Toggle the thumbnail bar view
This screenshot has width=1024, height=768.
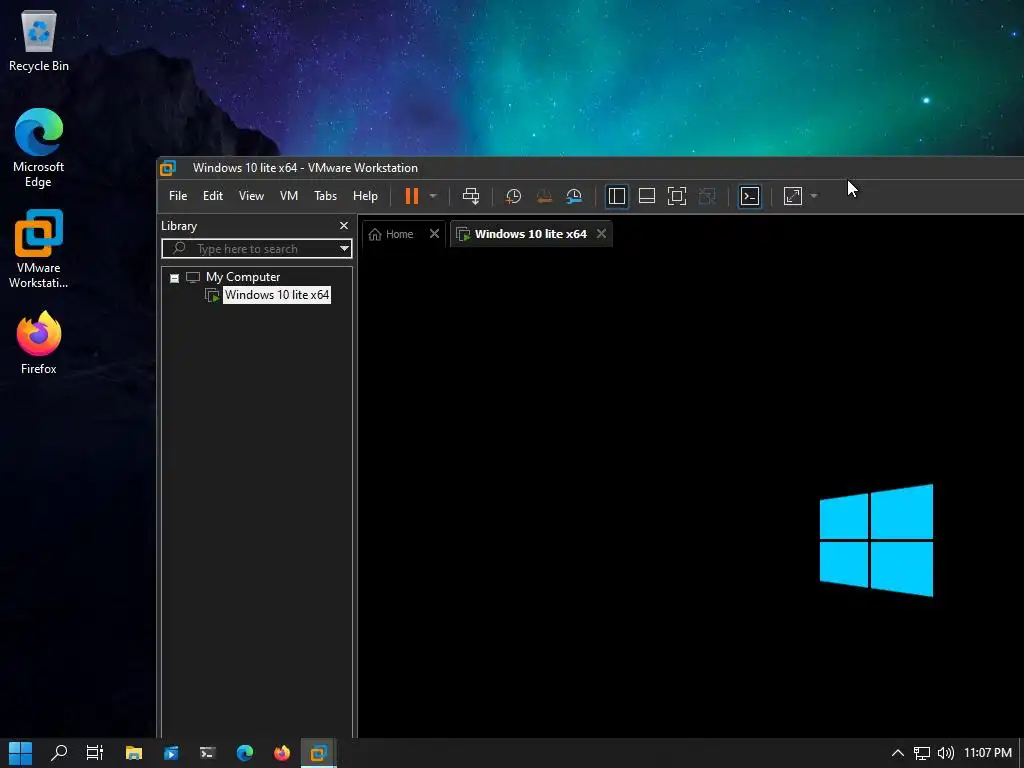(647, 196)
